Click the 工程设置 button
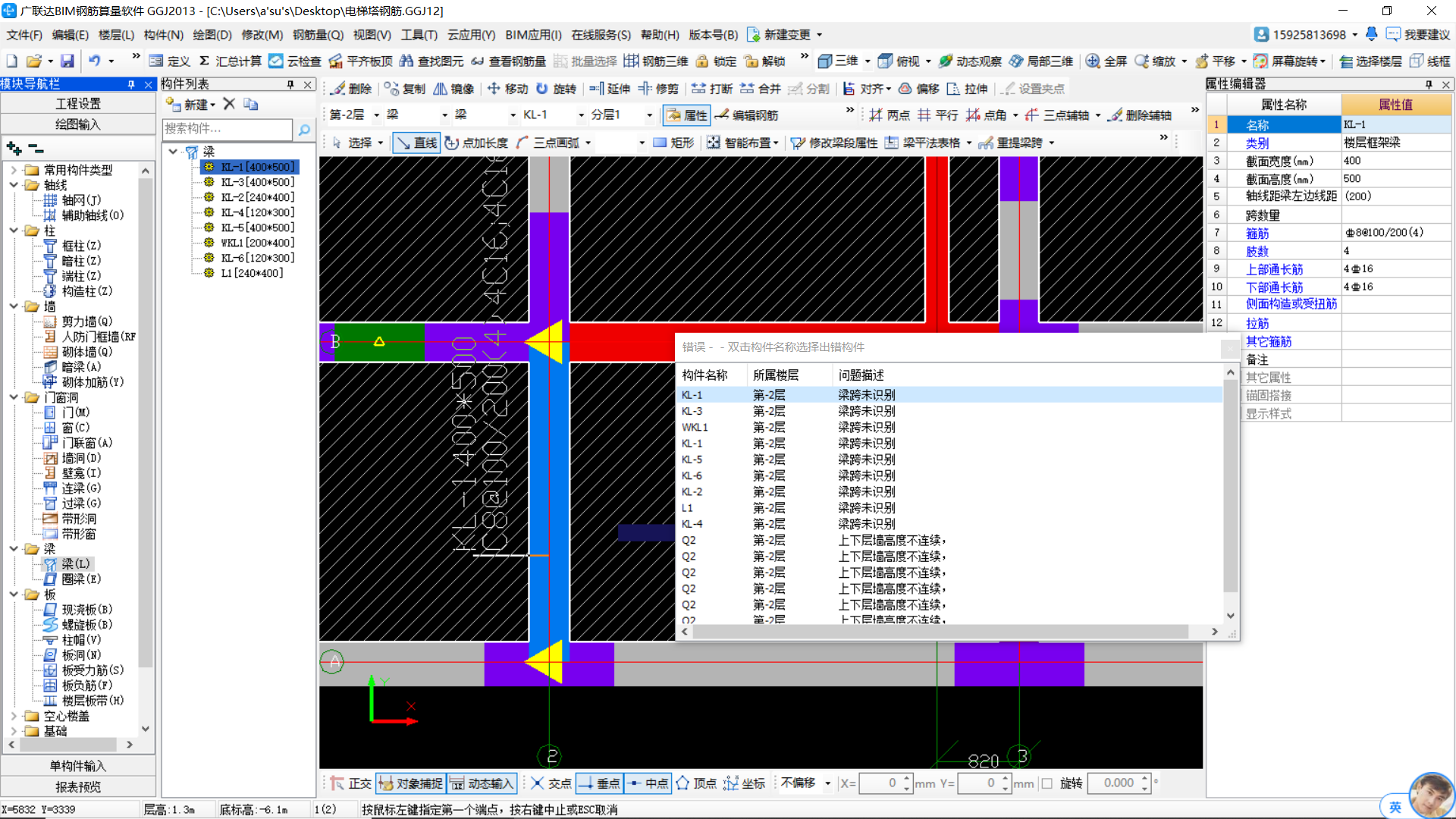Image resolution: width=1456 pixels, height=819 pixels. tap(78, 103)
